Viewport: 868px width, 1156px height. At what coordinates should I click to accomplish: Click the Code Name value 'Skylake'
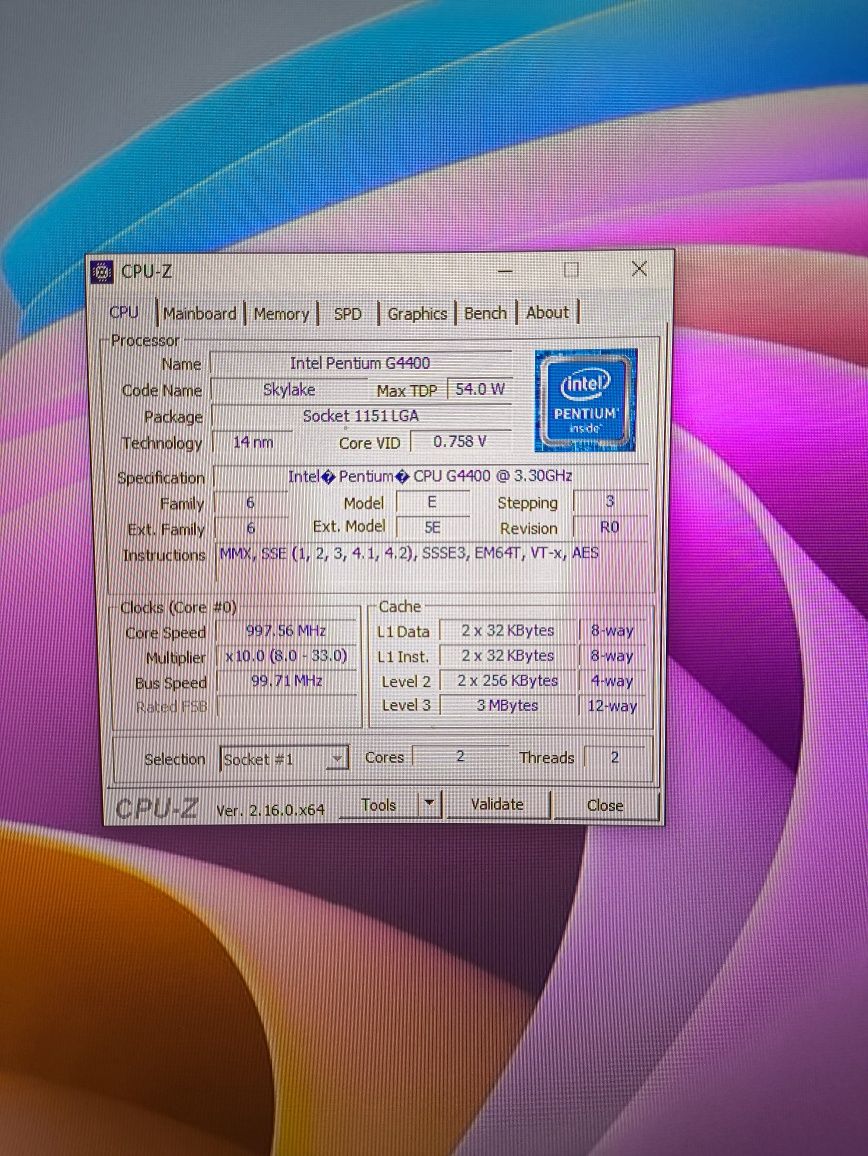(x=289, y=390)
